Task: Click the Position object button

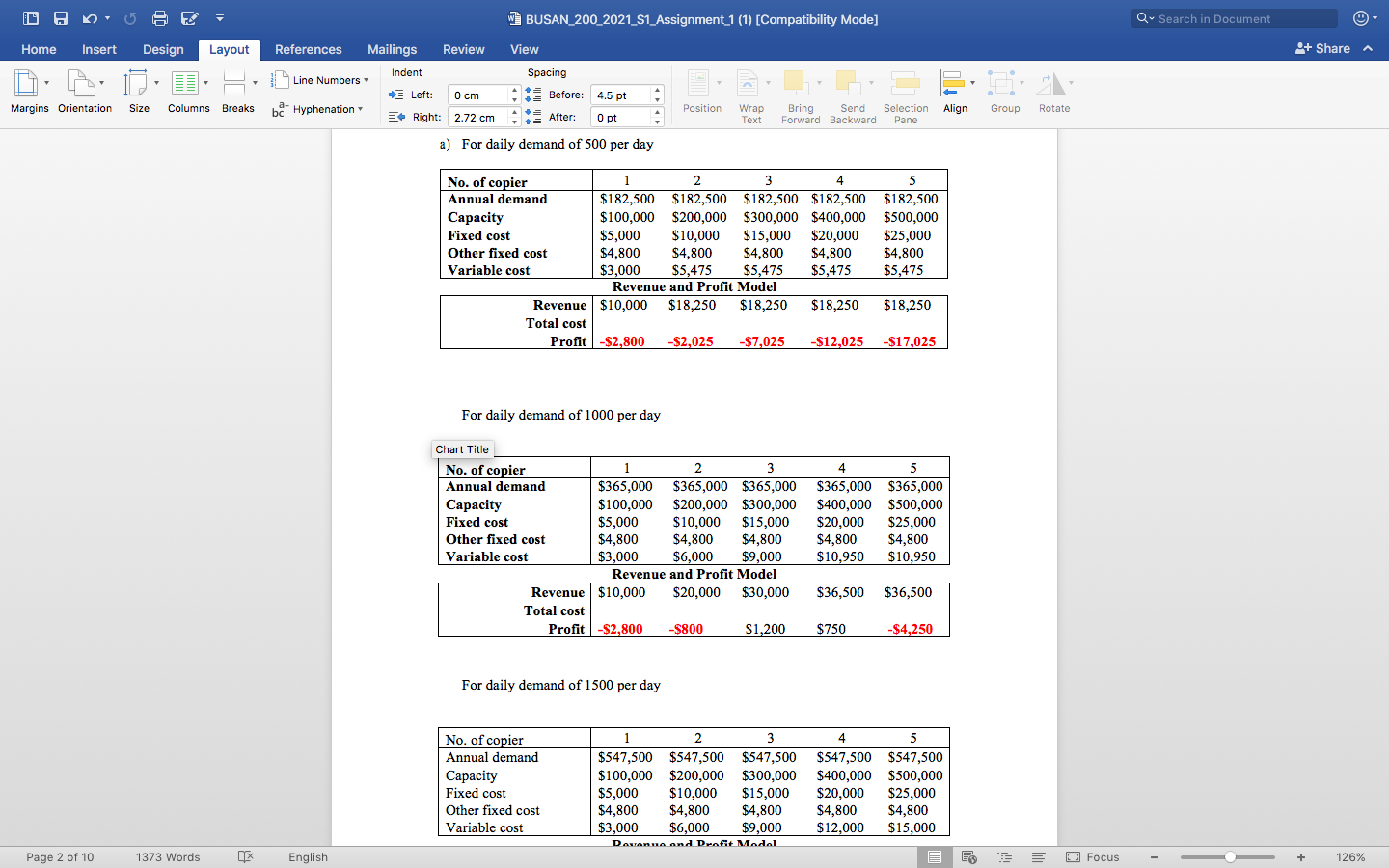Action: [702, 93]
